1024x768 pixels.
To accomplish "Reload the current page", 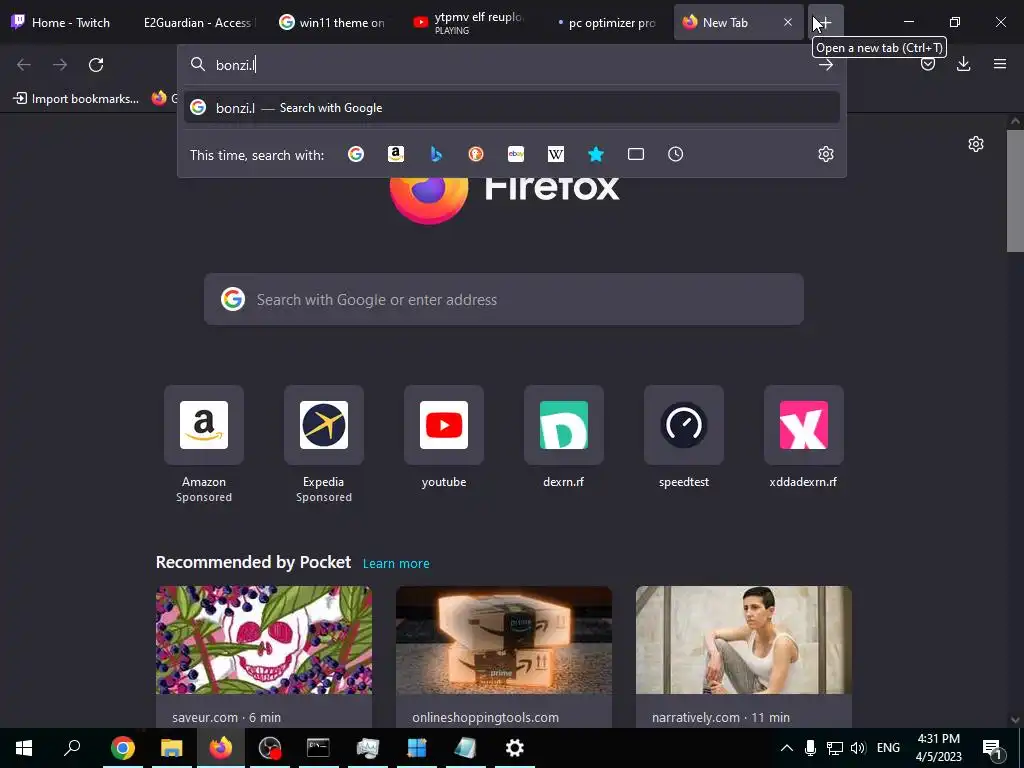I will pyautogui.click(x=96, y=65).
